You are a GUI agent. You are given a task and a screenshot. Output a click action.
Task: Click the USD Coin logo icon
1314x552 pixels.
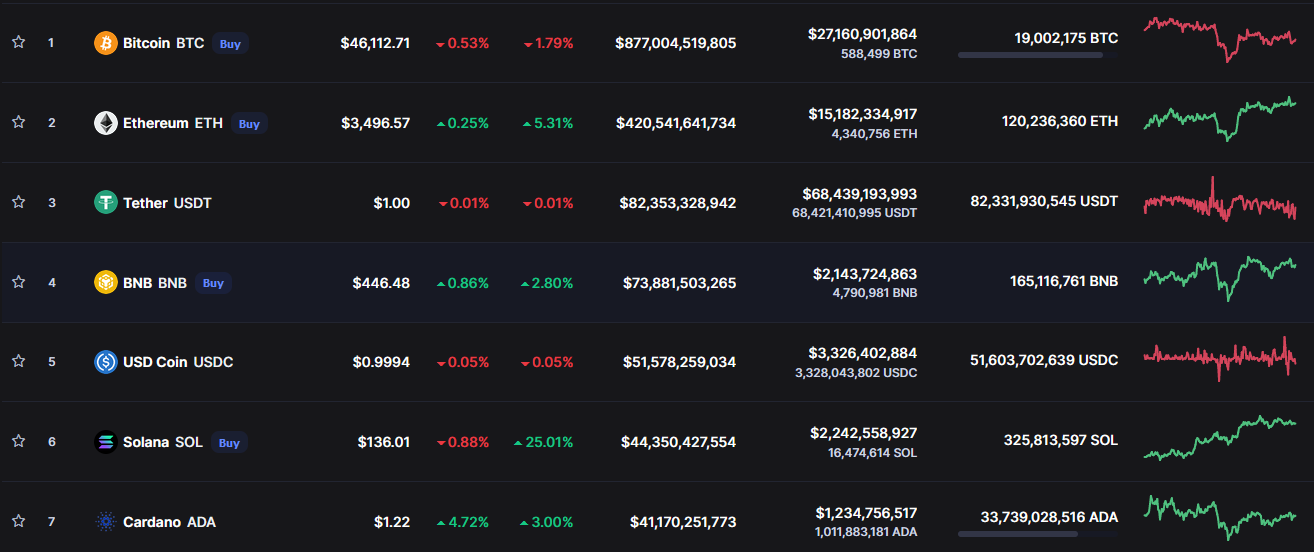[106, 362]
